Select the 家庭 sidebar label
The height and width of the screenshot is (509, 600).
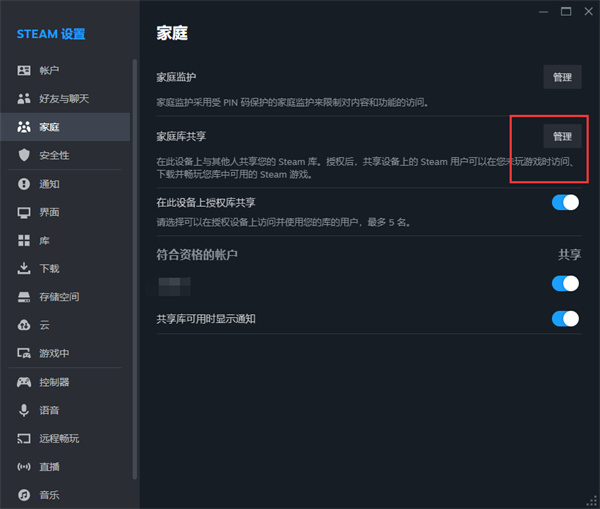(x=49, y=127)
